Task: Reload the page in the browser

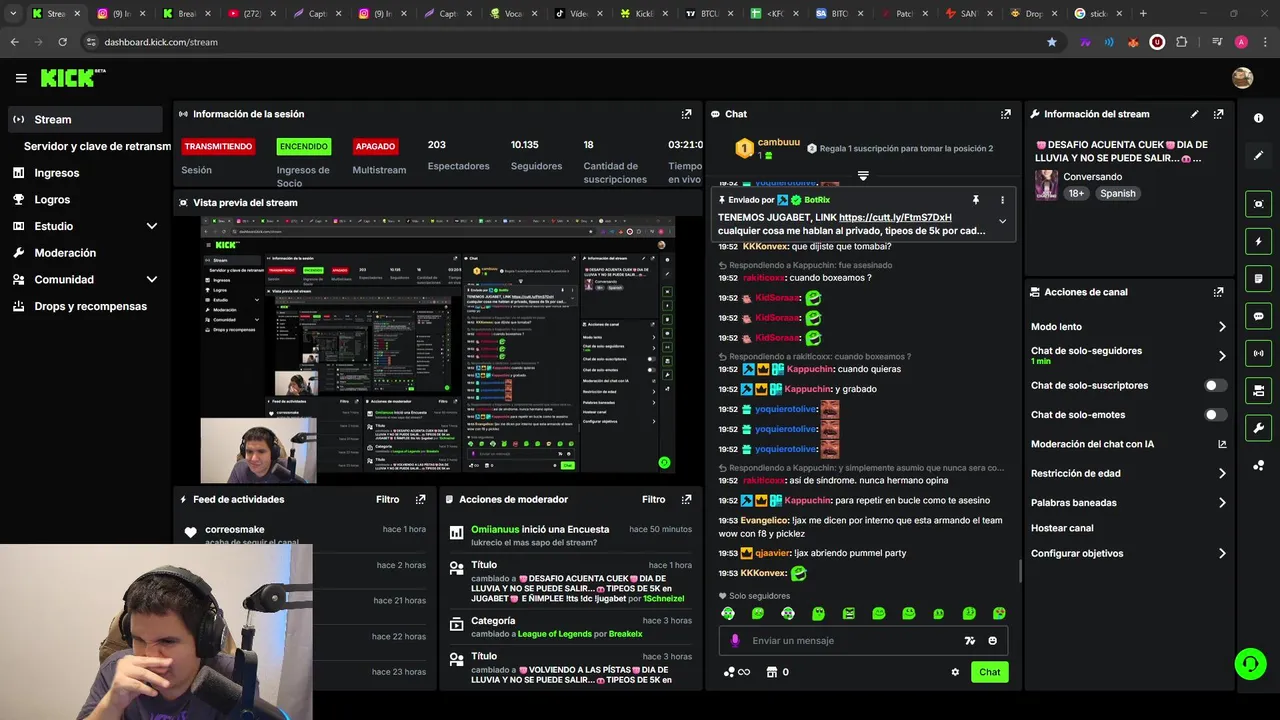Action: (62, 42)
